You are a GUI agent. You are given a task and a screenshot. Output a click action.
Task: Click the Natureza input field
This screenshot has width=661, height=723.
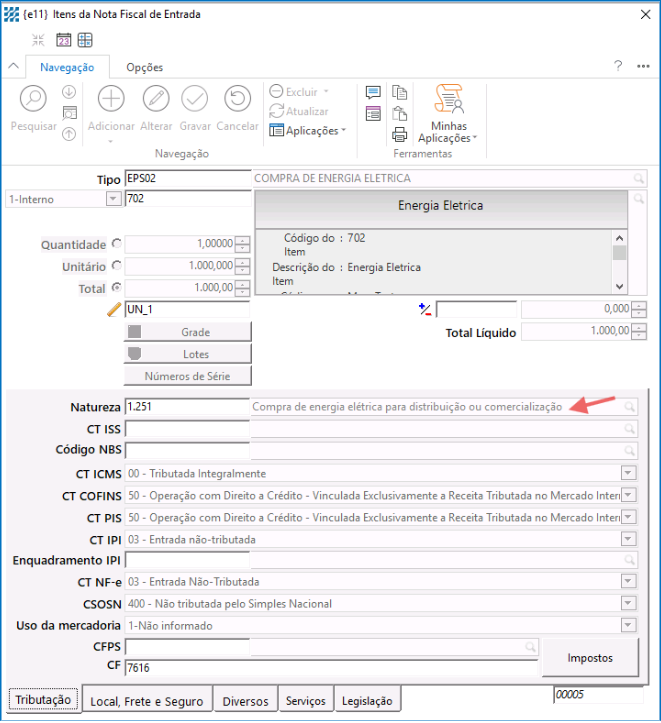[186, 407]
